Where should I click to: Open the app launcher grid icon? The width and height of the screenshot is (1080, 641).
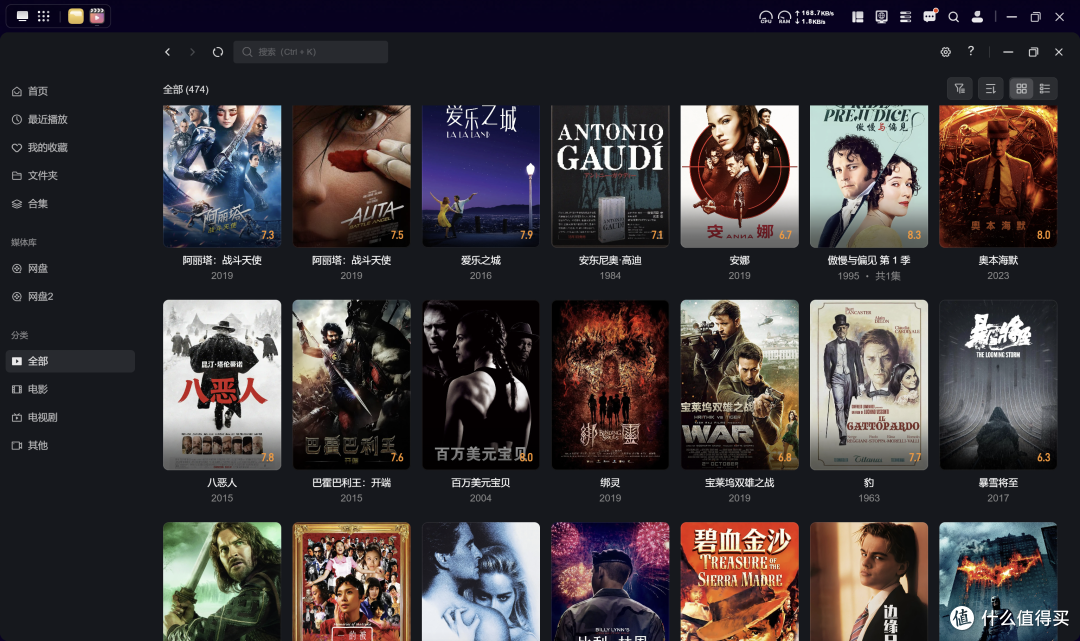pyautogui.click(x=43, y=16)
